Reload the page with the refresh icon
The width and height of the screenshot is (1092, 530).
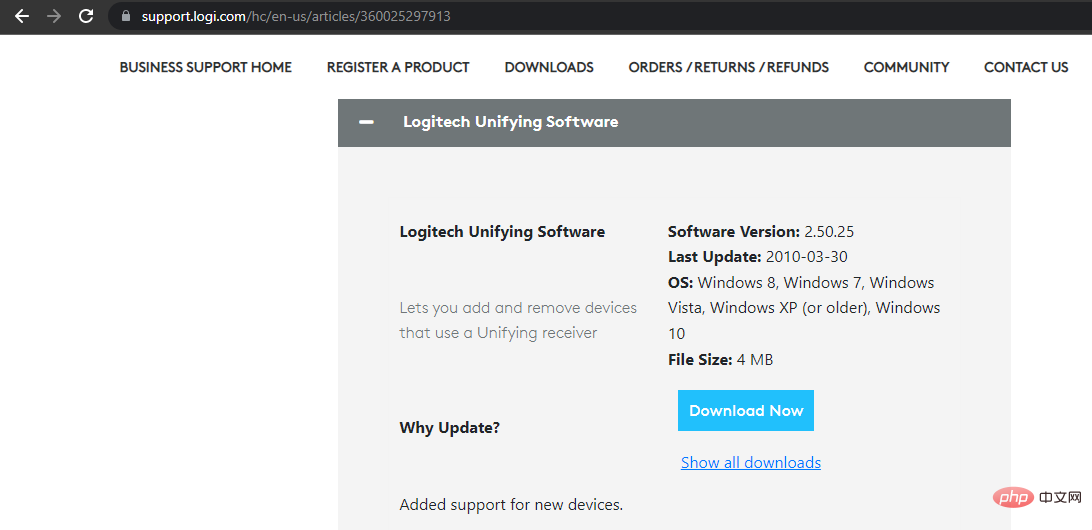(86, 16)
